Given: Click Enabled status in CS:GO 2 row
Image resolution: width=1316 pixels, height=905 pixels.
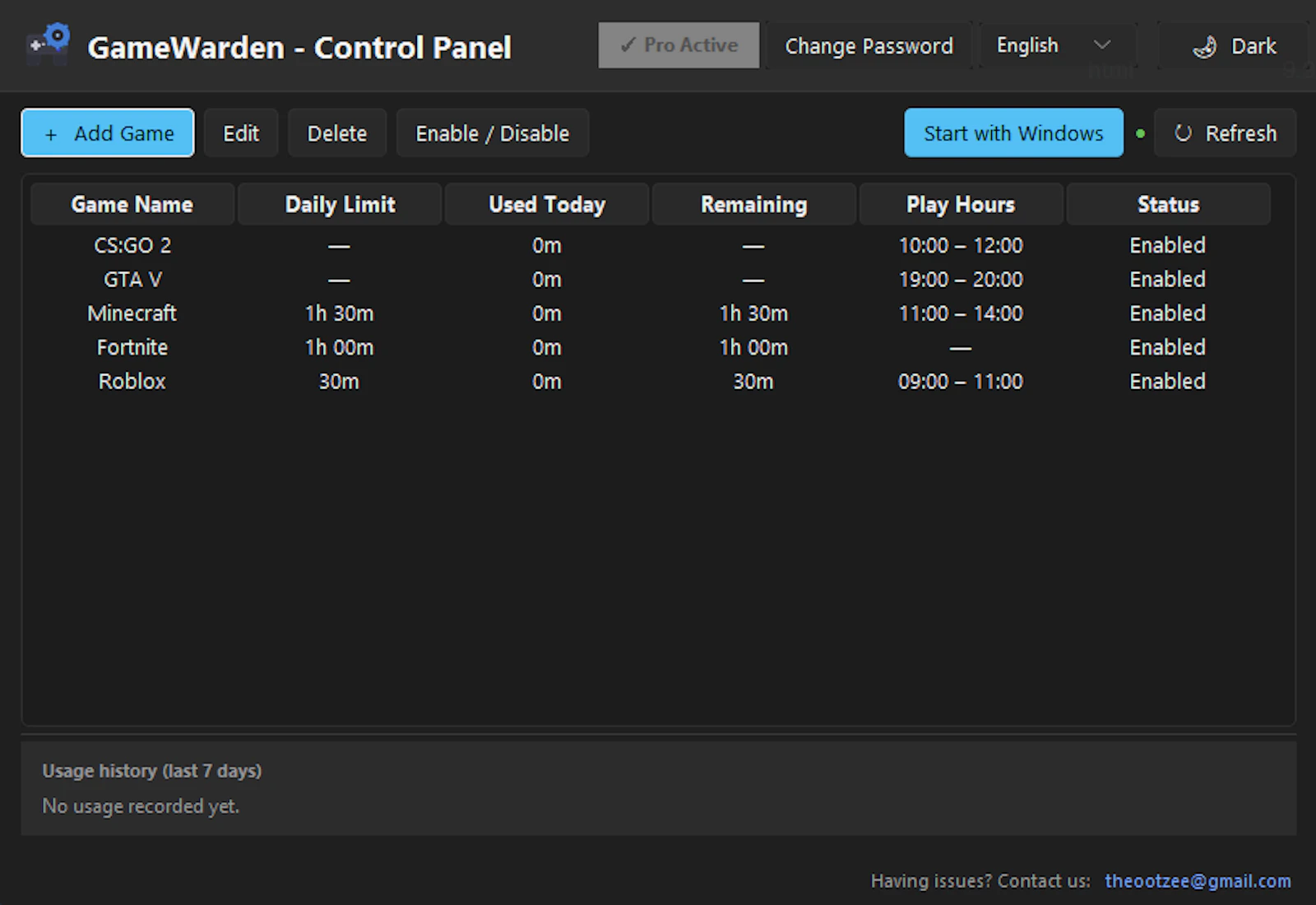Looking at the screenshot, I should (x=1168, y=245).
